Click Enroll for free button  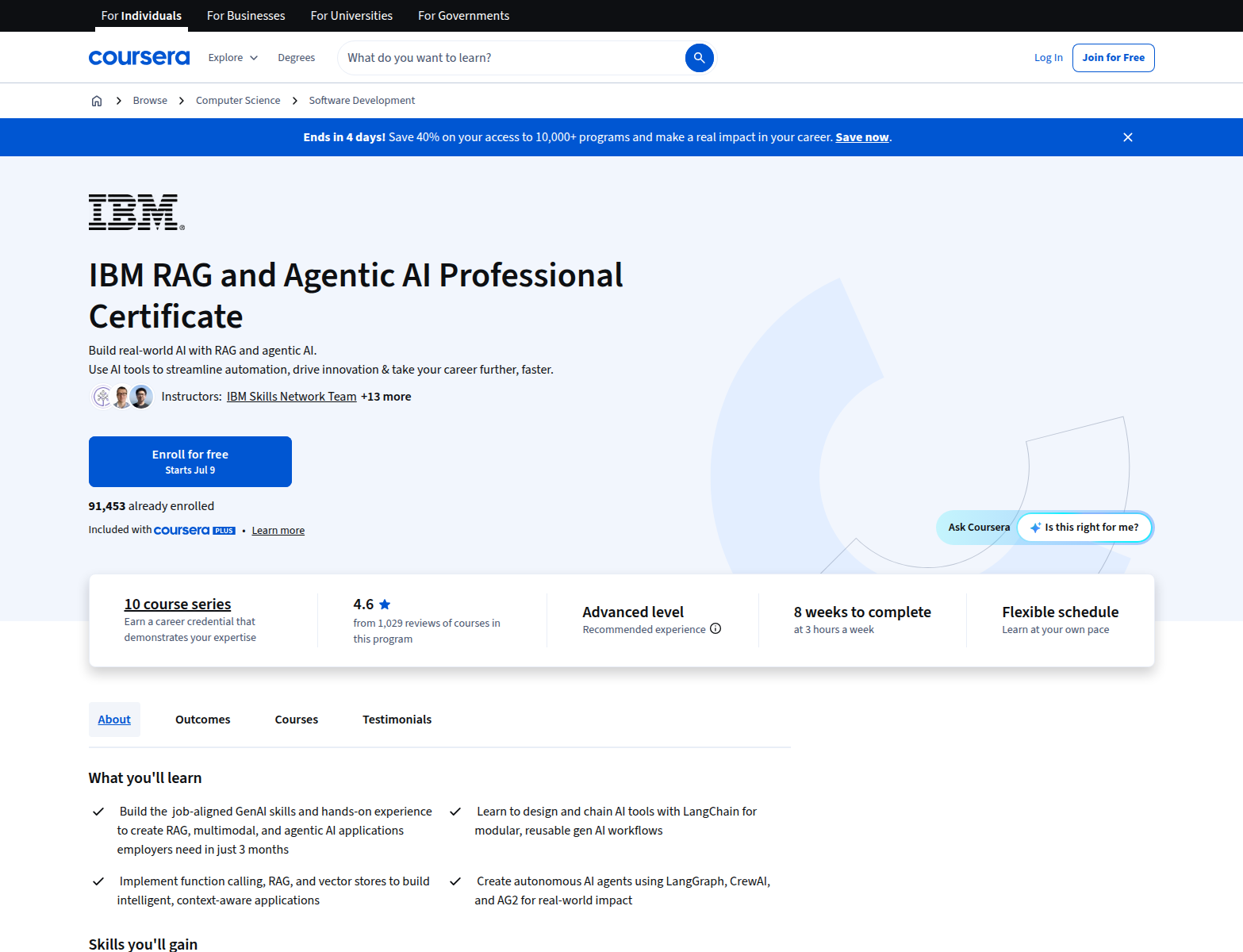pos(190,462)
